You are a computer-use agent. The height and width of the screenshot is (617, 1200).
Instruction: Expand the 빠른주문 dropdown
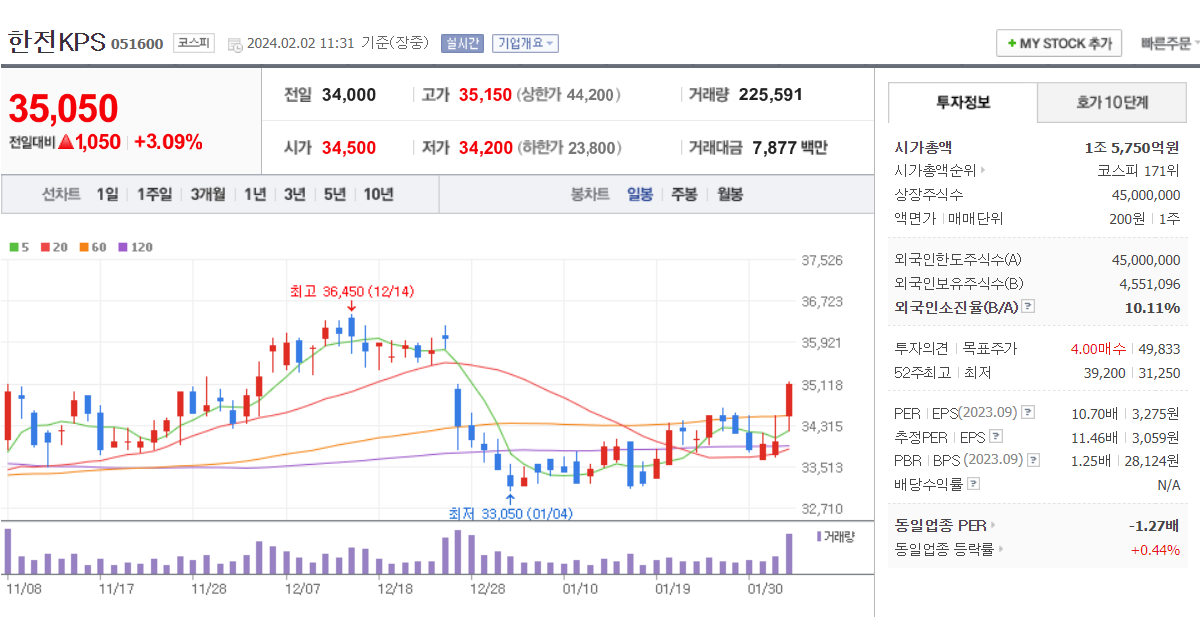1171,43
